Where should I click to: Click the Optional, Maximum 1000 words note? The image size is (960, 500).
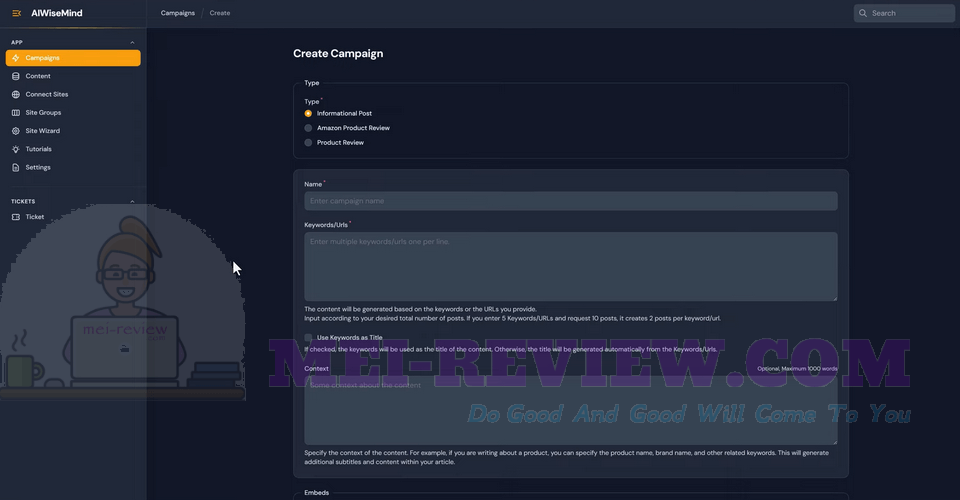pos(797,368)
